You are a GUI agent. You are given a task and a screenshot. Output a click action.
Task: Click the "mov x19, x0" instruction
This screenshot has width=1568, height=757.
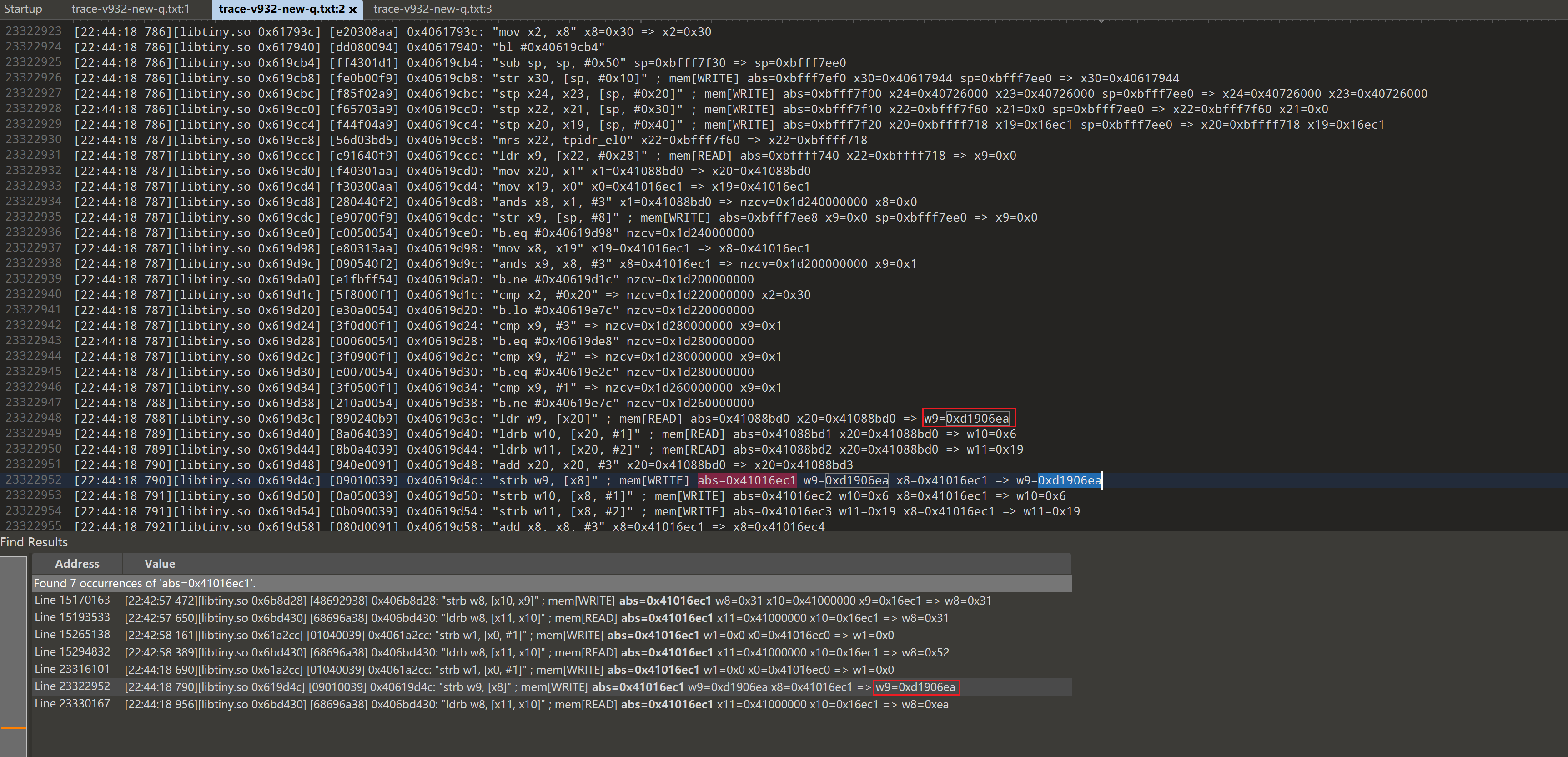point(541,186)
